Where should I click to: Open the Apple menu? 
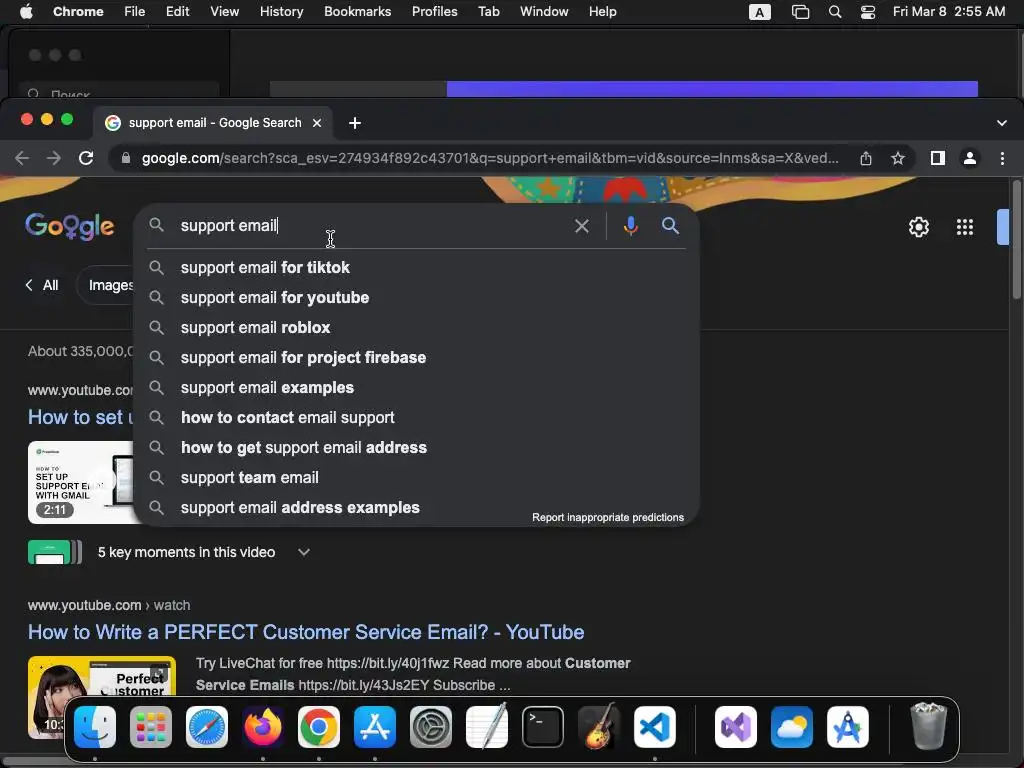tap(26, 12)
